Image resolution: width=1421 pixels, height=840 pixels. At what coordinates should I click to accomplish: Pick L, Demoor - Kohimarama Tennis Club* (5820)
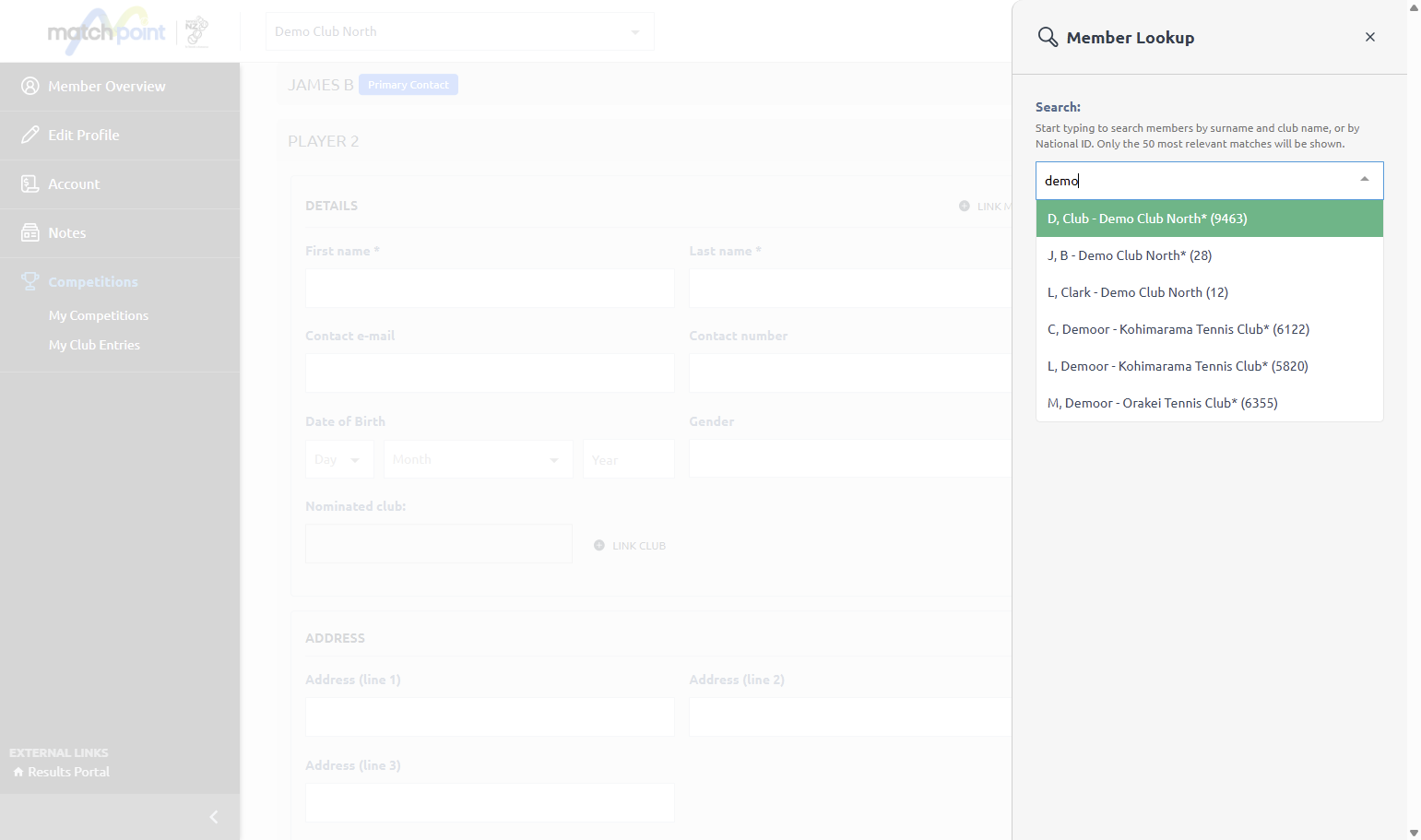point(1210,366)
